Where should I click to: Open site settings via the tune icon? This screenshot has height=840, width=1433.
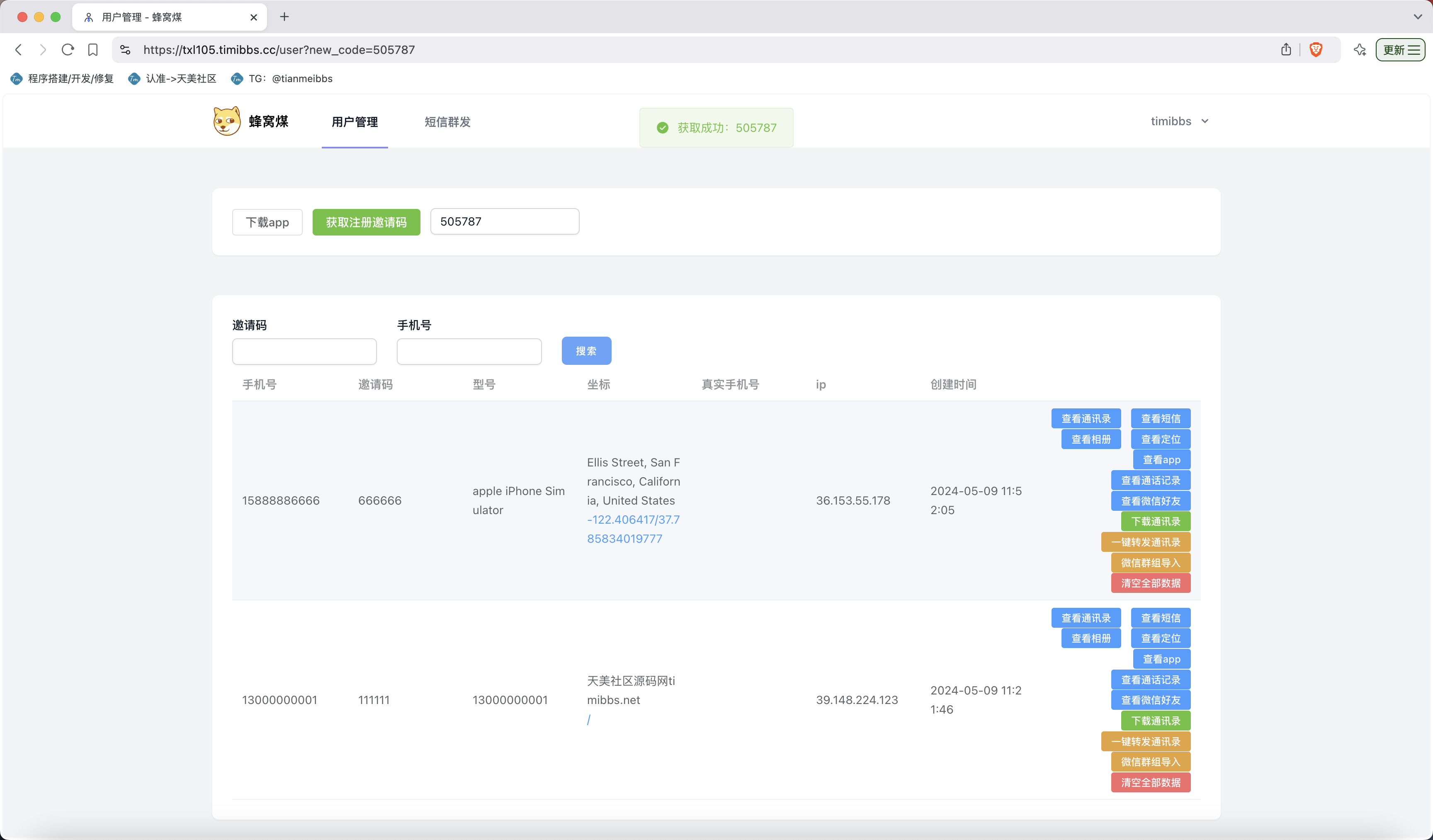click(x=125, y=49)
